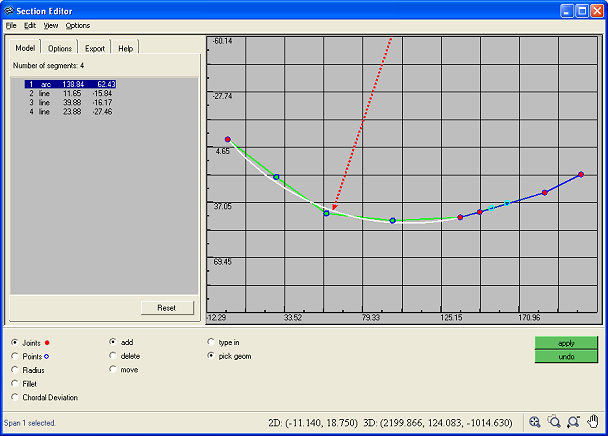Open the View menu
The height and width of the screenshot is (436, 608).
51,25
